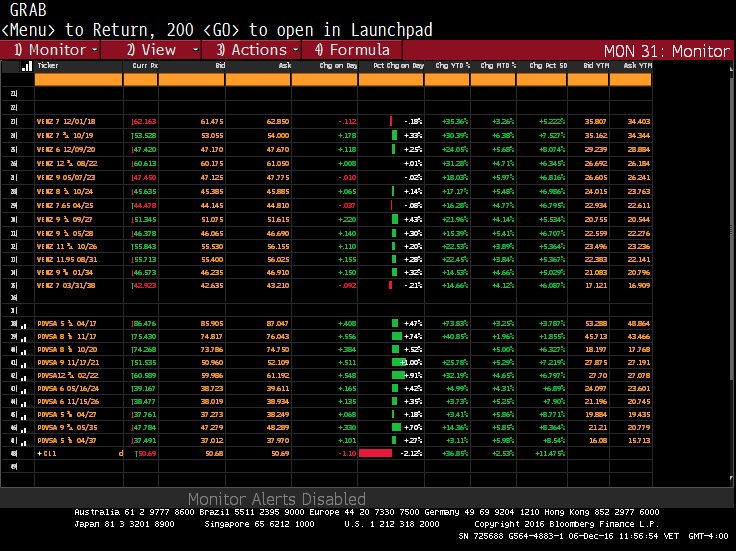
Task: Click orange input field under Ask header
Action: [x=258, y=80]
